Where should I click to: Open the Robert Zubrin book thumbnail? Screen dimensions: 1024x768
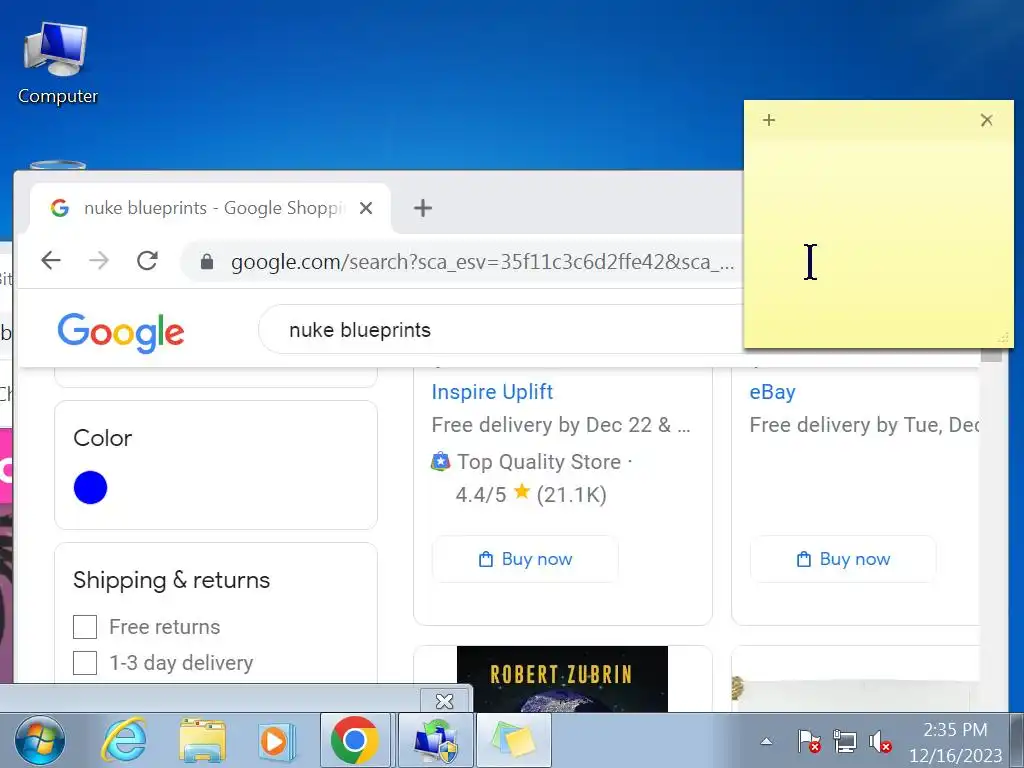coord(562,679)
